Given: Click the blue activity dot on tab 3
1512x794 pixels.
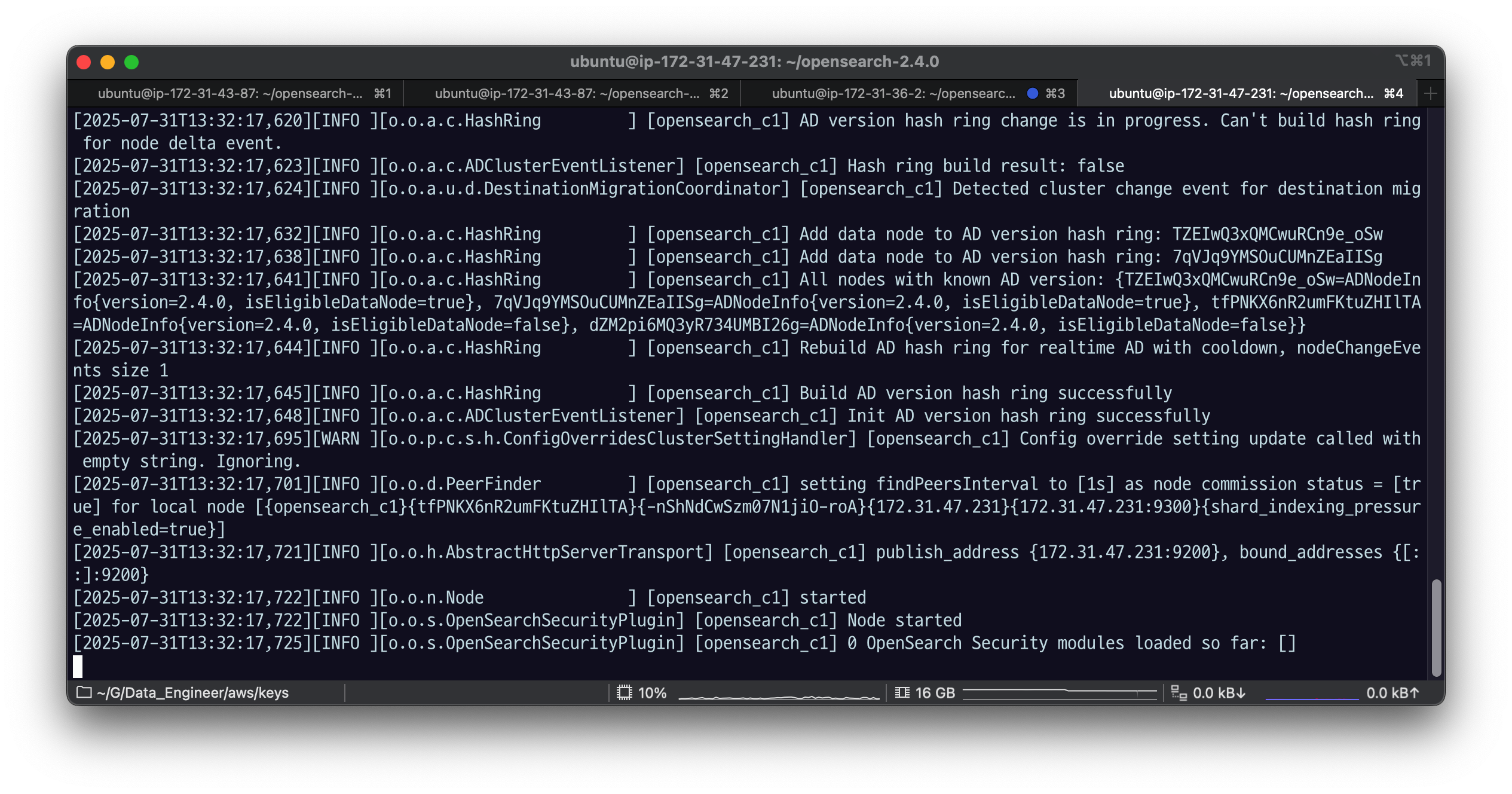Looking at the screenshot, I should click(x=1032, y=93).
